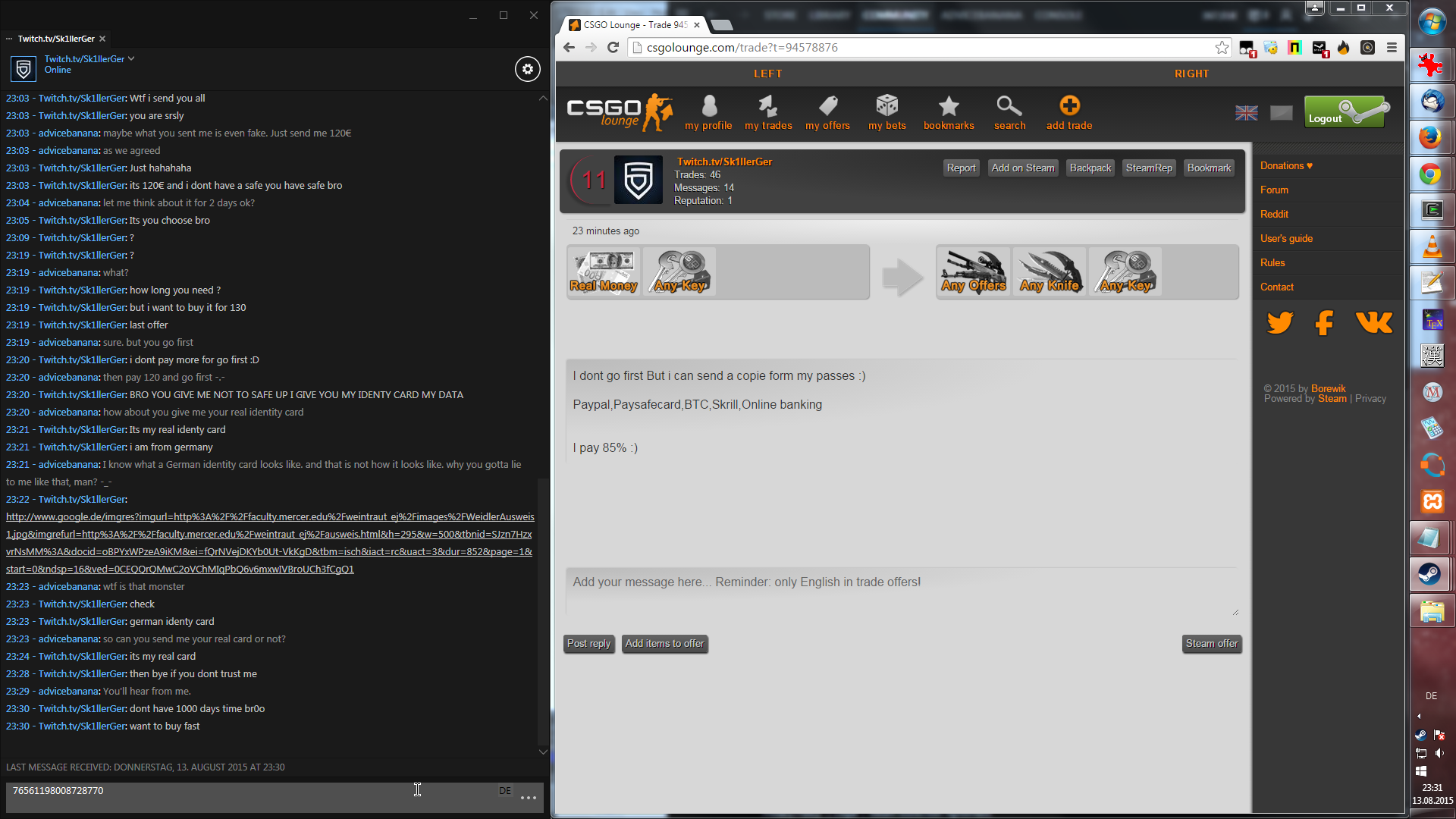Open the Twitter bird icon link

coord(1280,323)
